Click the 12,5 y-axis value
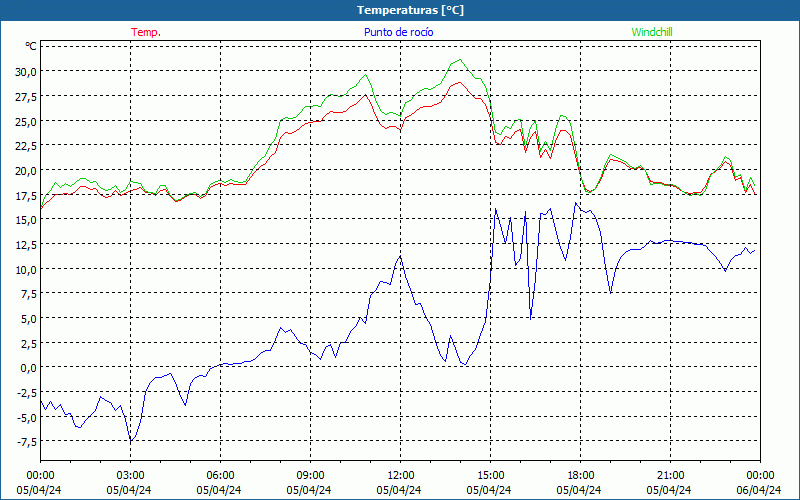This screenshot has width=800, height=500. pyautogui.click(x=26, y=244)
